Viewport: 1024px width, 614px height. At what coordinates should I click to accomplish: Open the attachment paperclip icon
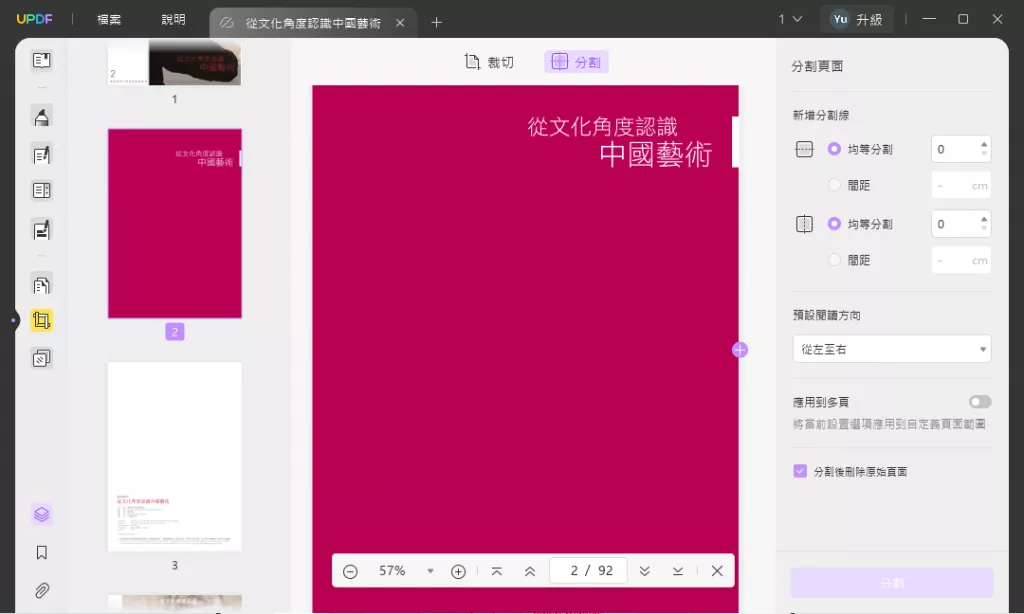(x=41, y=588)
